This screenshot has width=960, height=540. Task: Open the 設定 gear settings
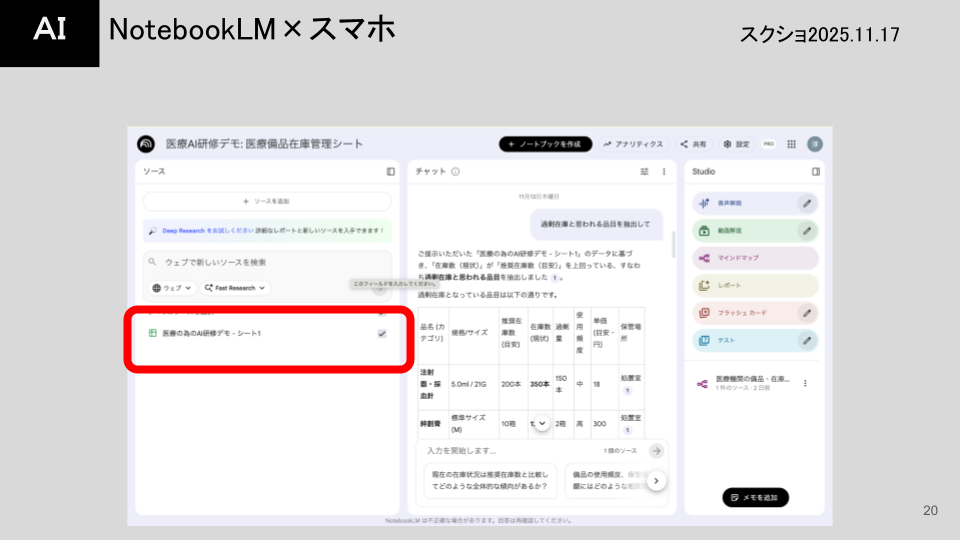coord(736,144)
